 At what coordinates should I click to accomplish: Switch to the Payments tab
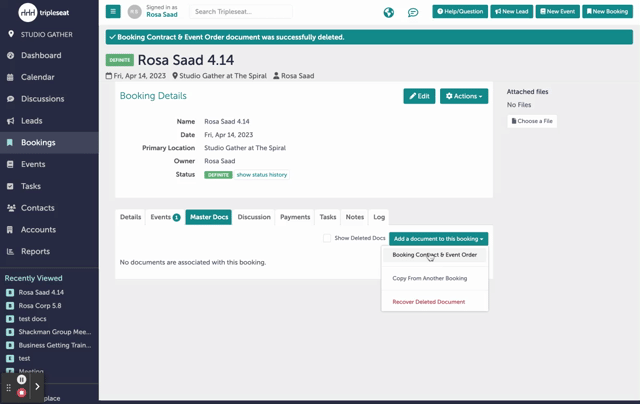click(295, 217)
